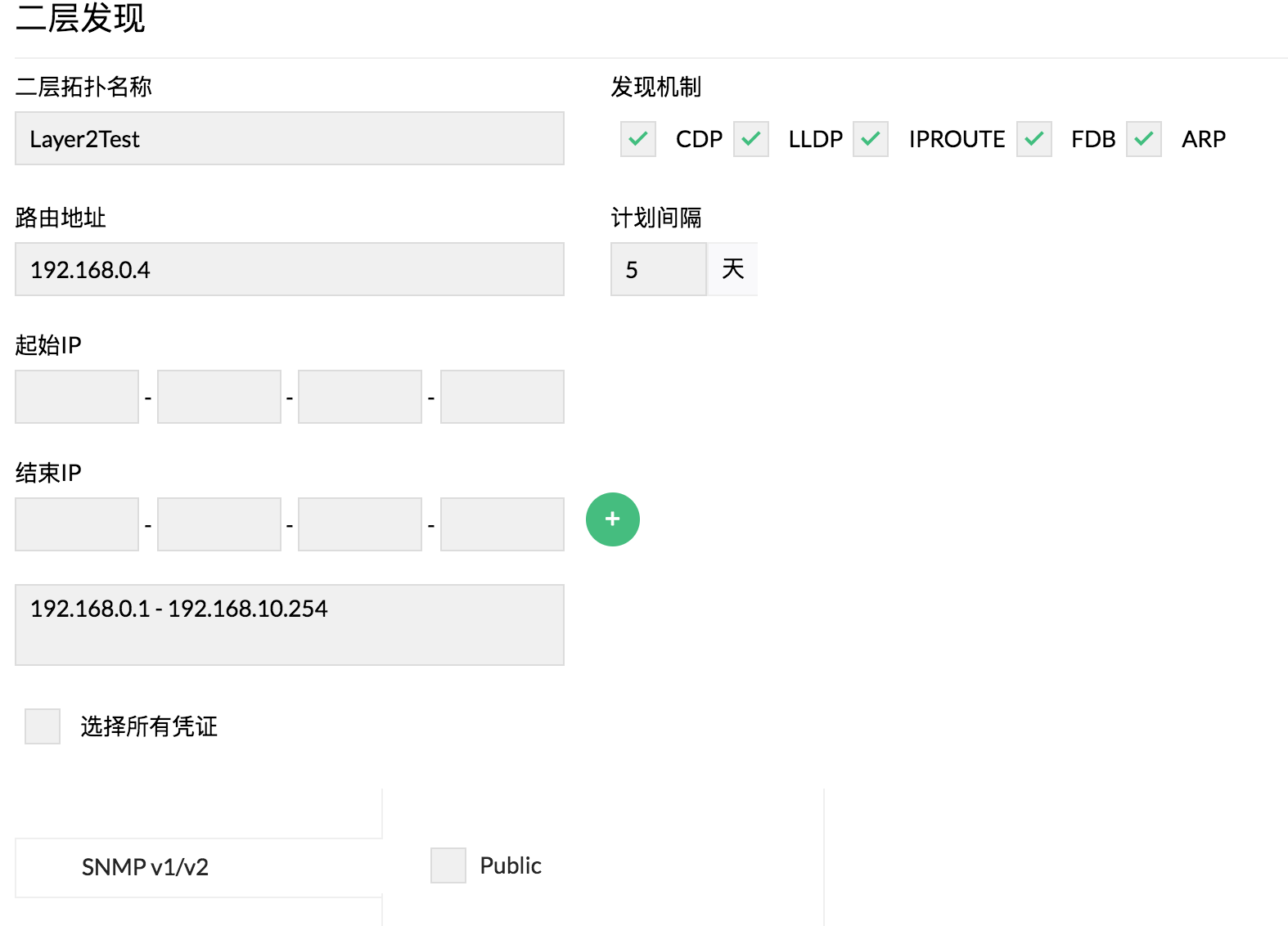Uncheck the CDP discovery mechanism checkbox
The image size is (1288, 926).
point(638,139)
